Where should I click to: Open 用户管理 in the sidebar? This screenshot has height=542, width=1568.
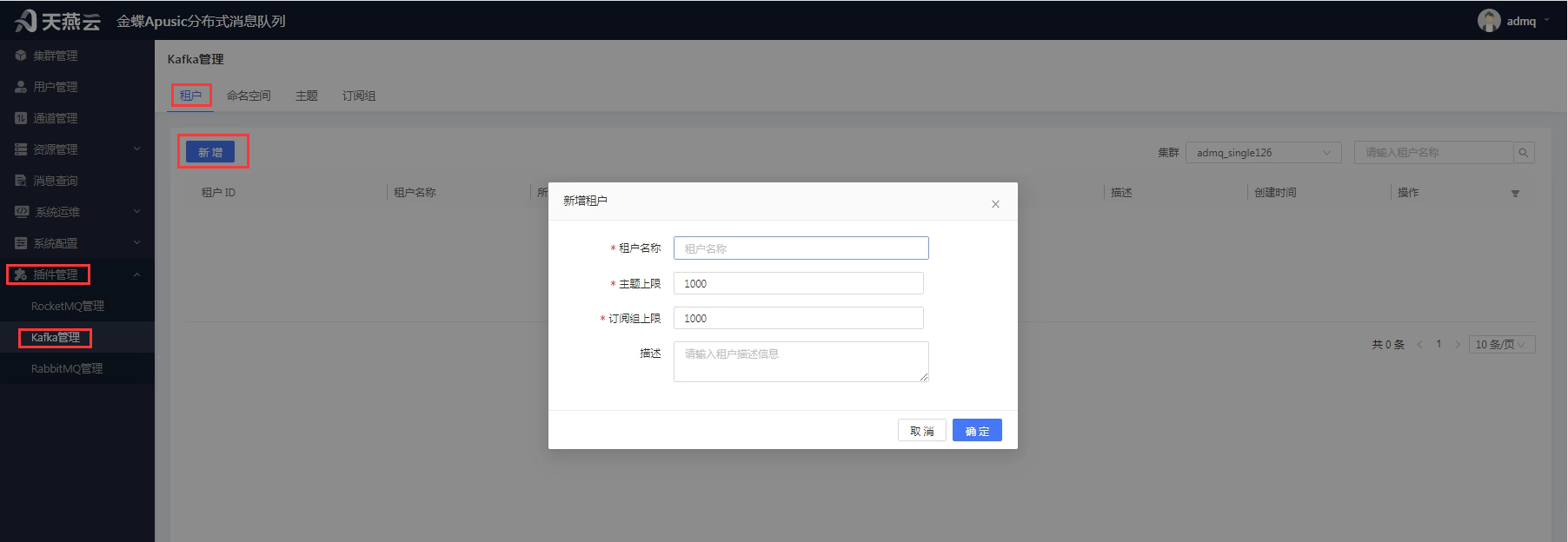[56, 87]
